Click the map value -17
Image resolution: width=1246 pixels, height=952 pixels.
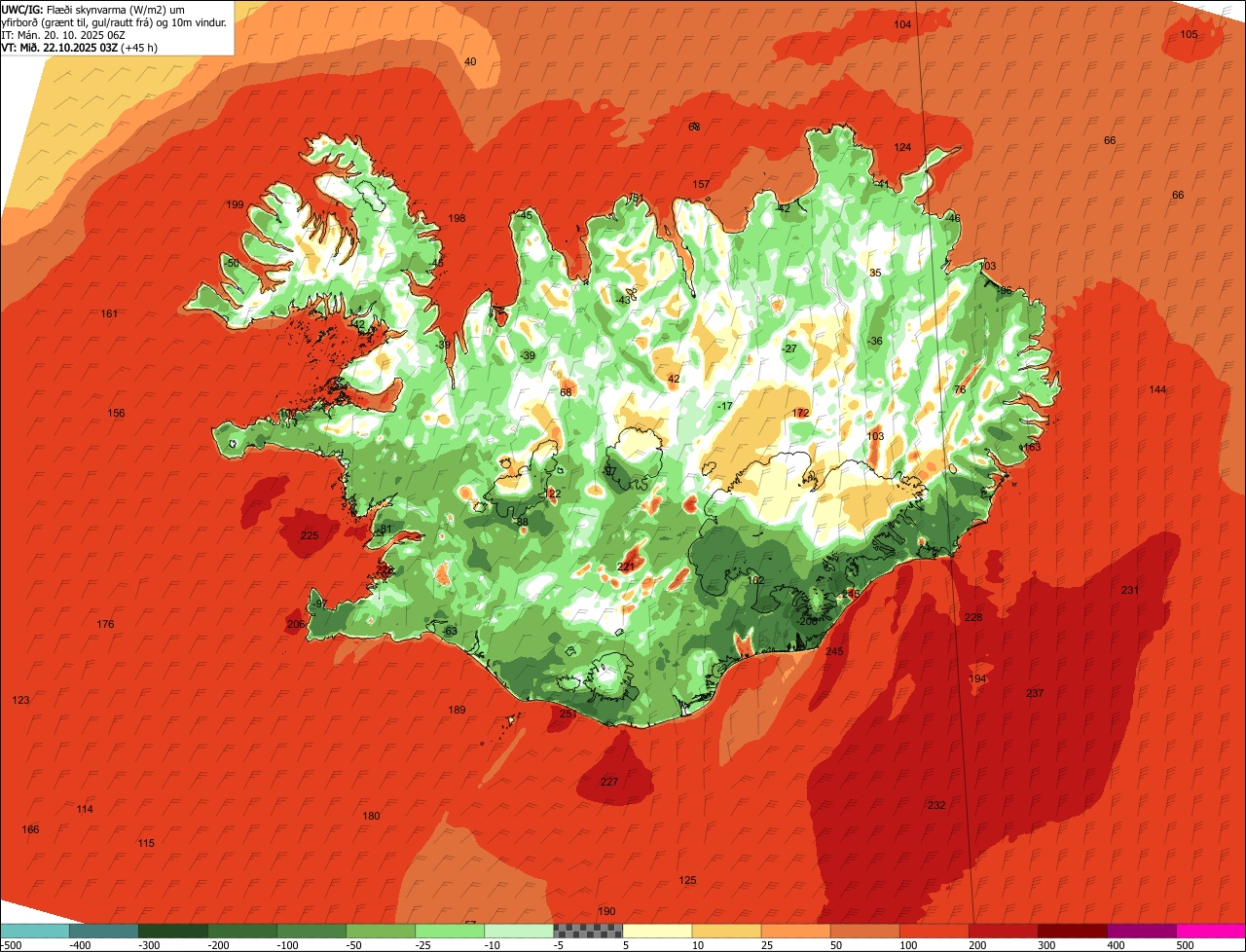(x=724, y=406)
